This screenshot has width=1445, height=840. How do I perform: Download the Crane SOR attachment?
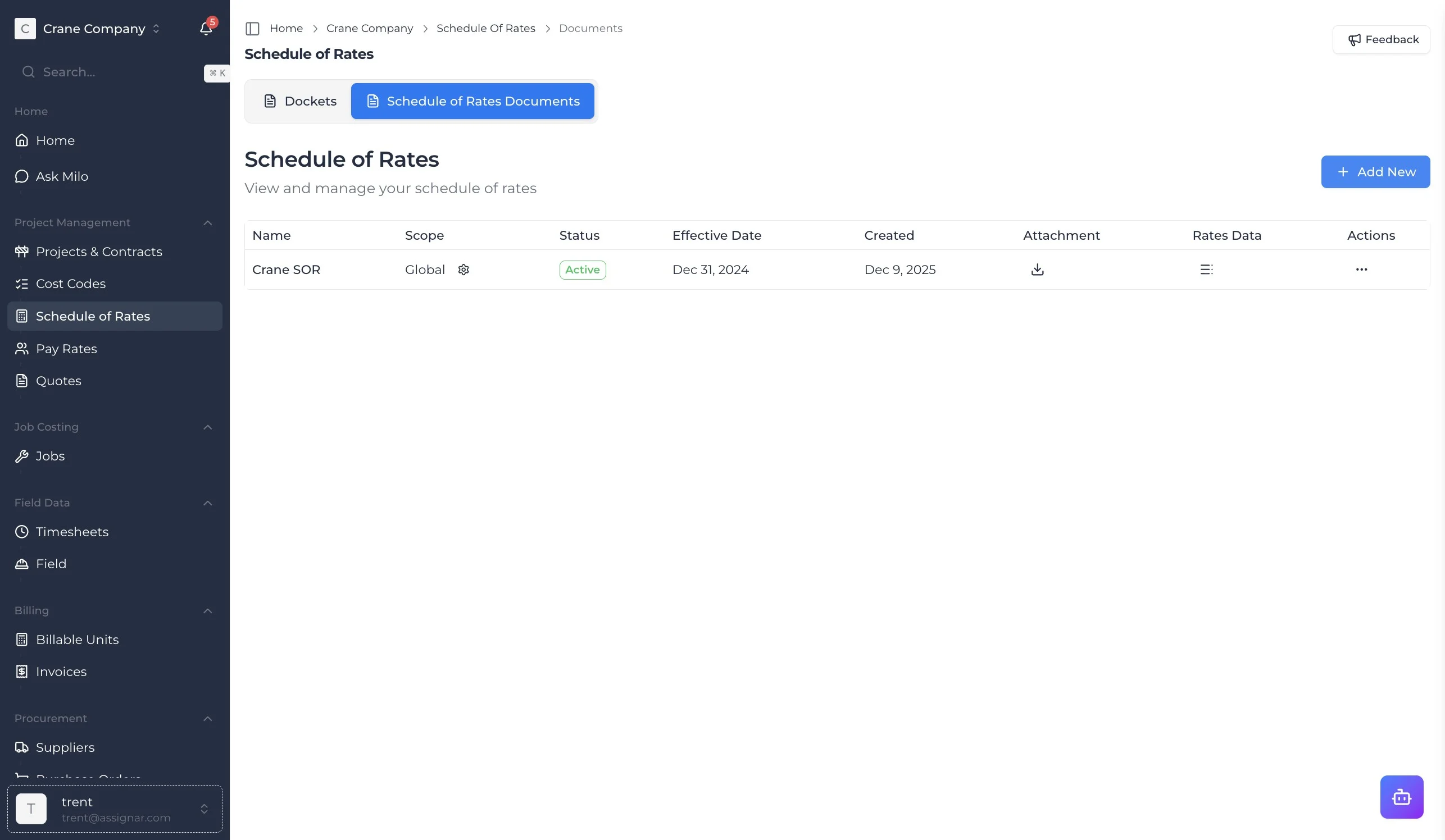click(x=1037, y=270)
